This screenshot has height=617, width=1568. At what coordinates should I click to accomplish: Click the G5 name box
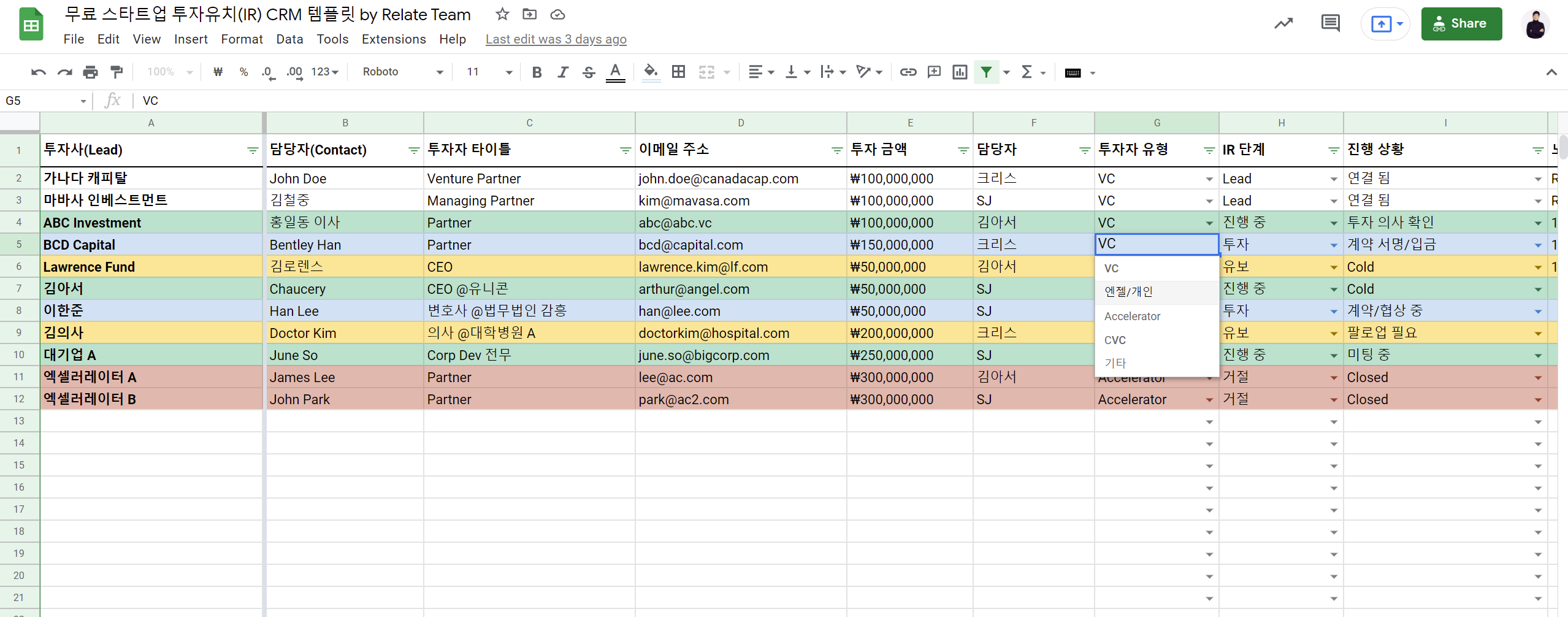(x=45, y=101)
